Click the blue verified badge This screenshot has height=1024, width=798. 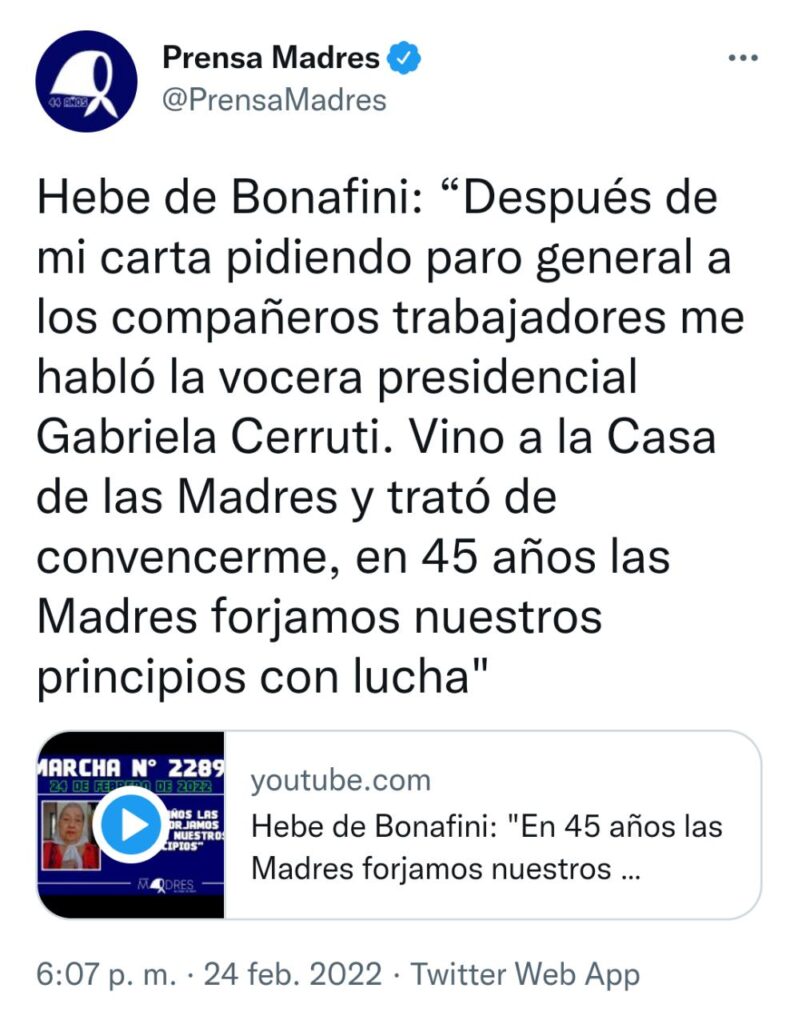pos(404,59)
